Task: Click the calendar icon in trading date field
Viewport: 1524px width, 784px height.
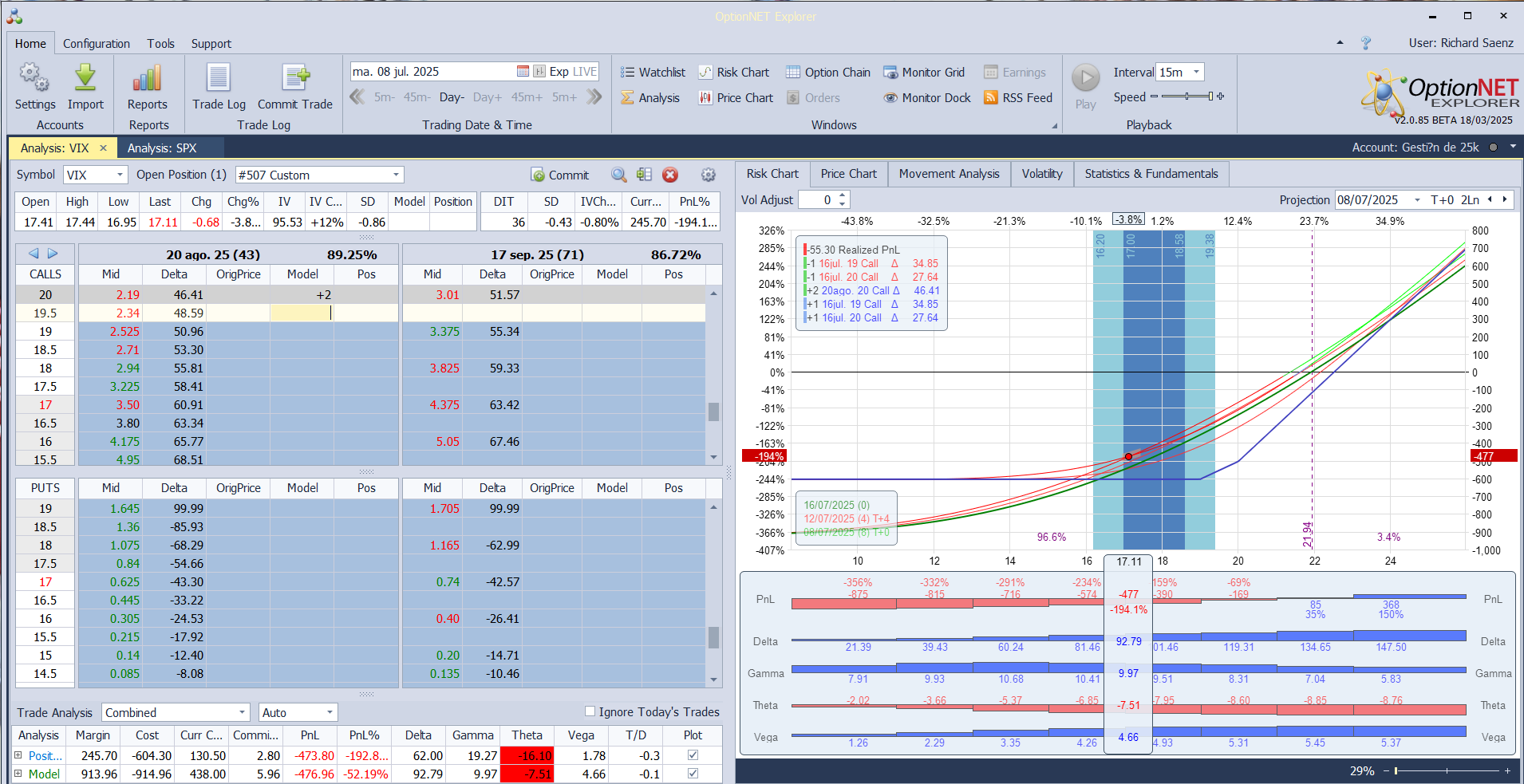Action: coord(523,72)
